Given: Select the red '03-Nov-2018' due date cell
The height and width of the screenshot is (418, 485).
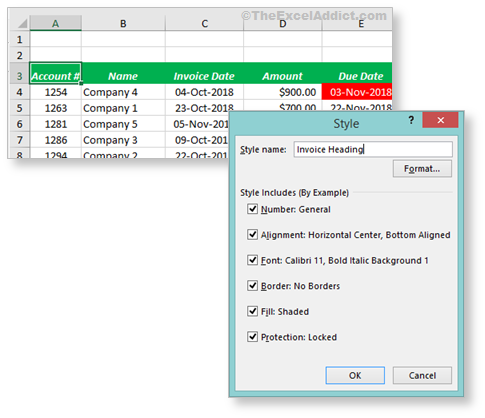Looking at the screenshot, I should [x=357, y=92].
